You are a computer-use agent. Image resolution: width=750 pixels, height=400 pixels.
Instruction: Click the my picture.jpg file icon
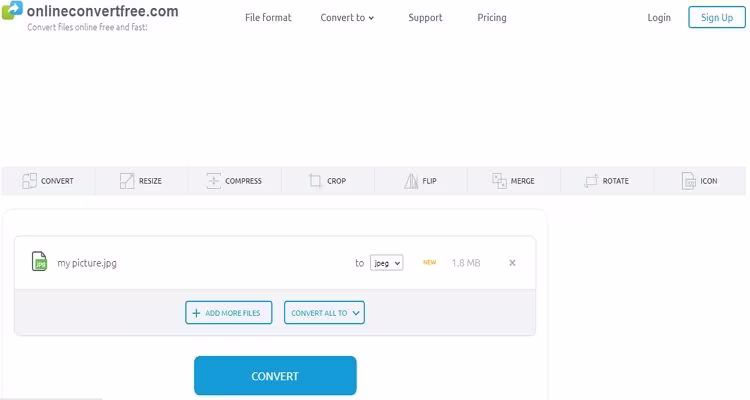point(40,262)
